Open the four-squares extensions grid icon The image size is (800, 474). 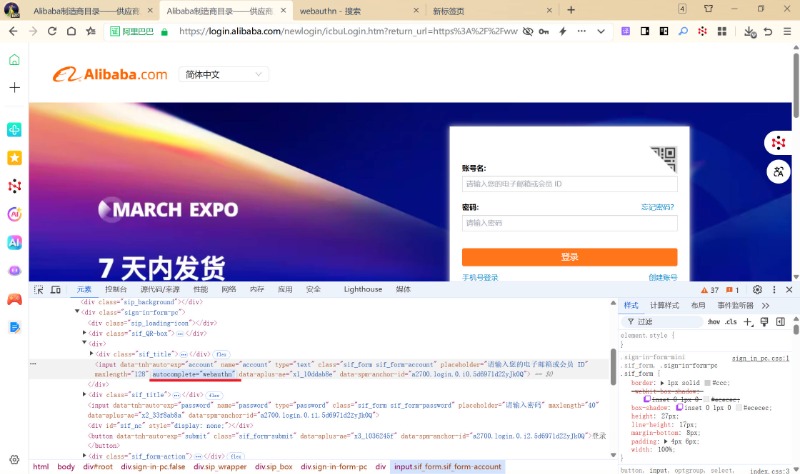tap(722, 31)
